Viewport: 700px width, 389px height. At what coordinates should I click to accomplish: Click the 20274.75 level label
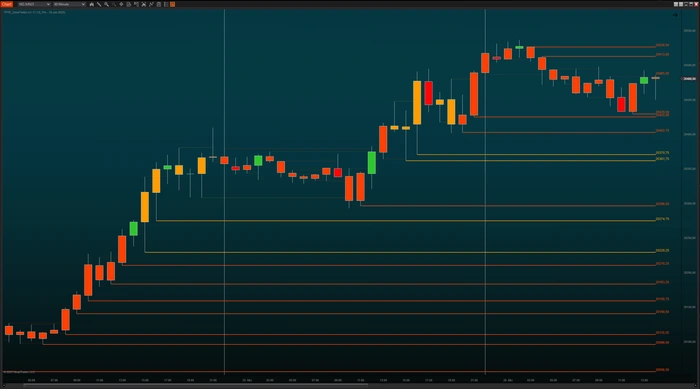662,219
